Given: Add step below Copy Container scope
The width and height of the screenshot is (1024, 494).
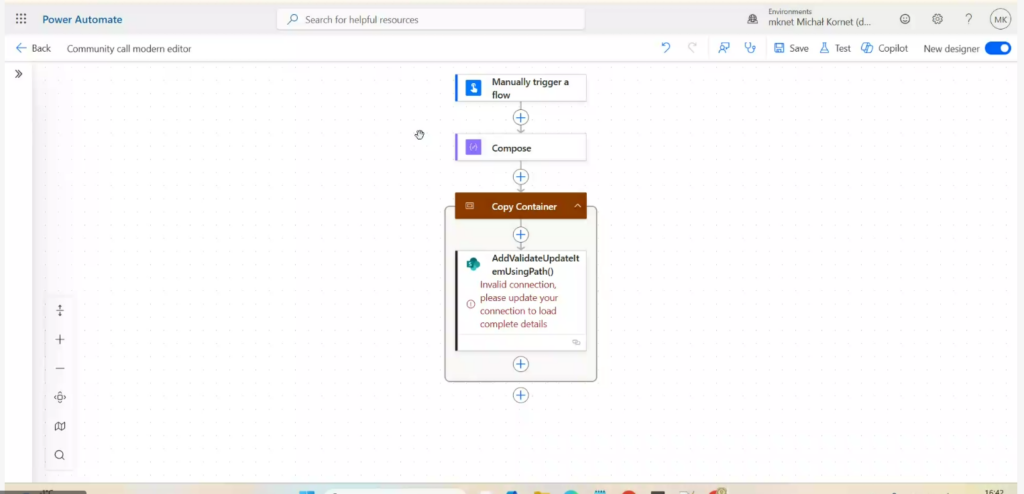Looking at the screenshot, I should [x=520, y=395].
